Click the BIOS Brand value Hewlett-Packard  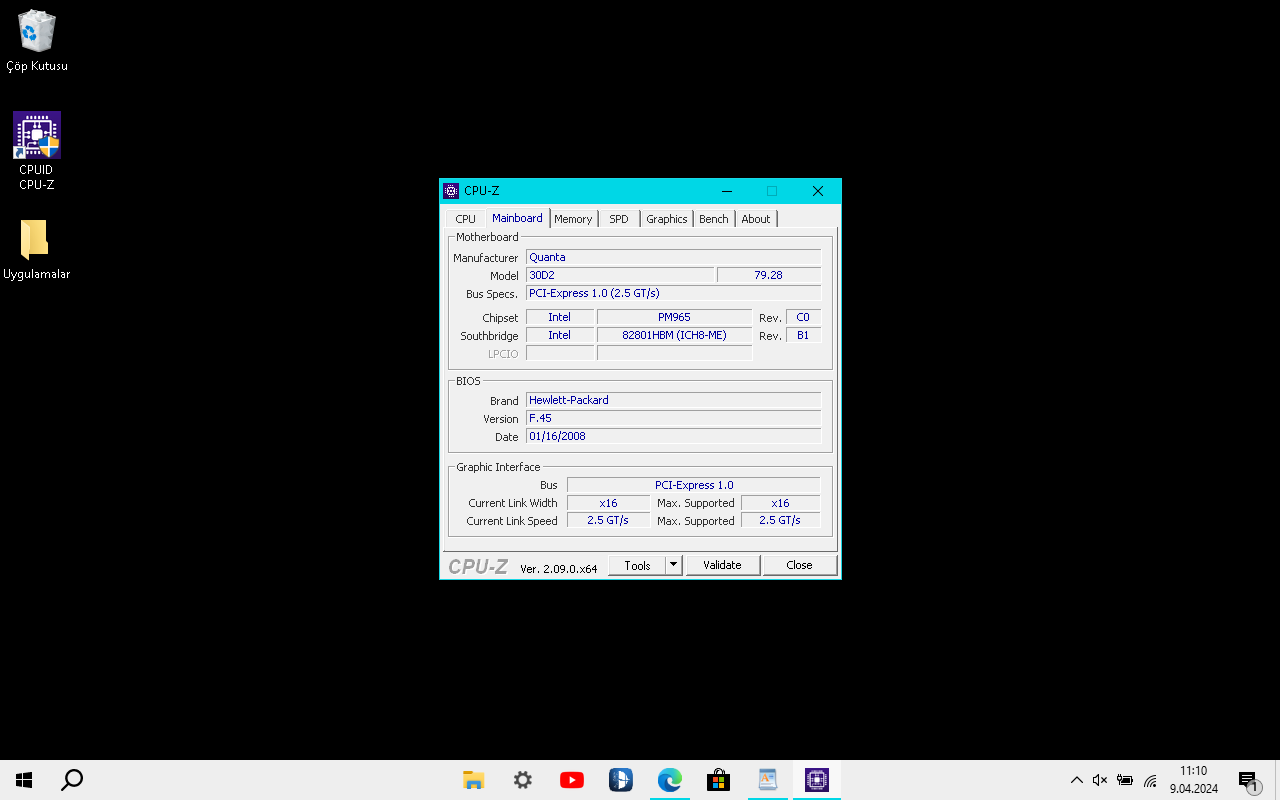point(674,400)
